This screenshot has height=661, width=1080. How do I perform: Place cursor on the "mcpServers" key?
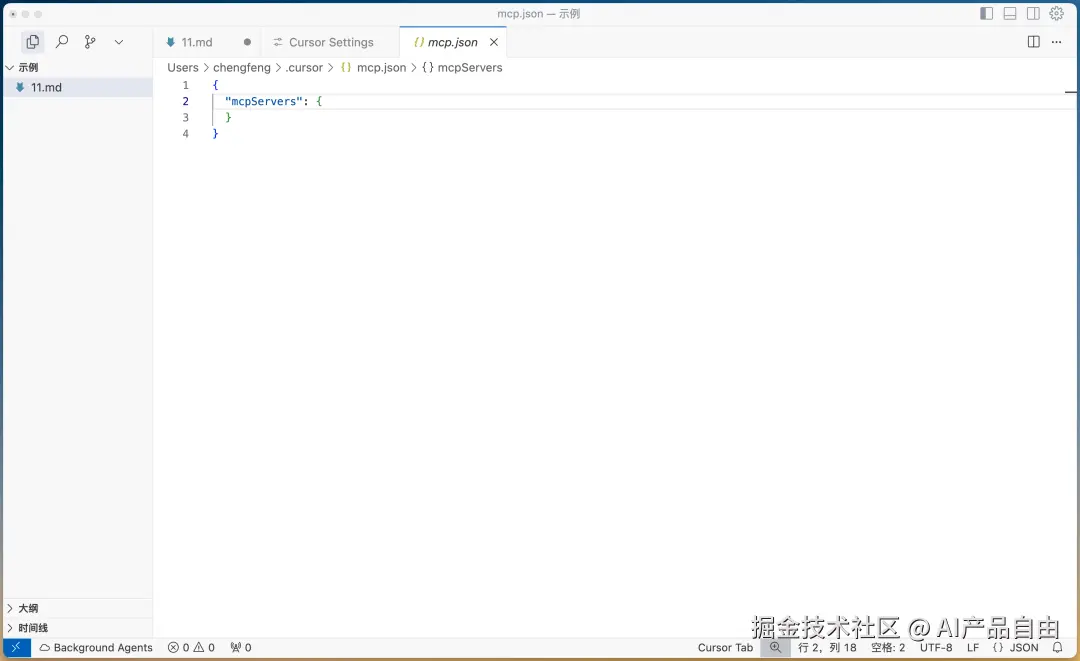tap(264, 101)
